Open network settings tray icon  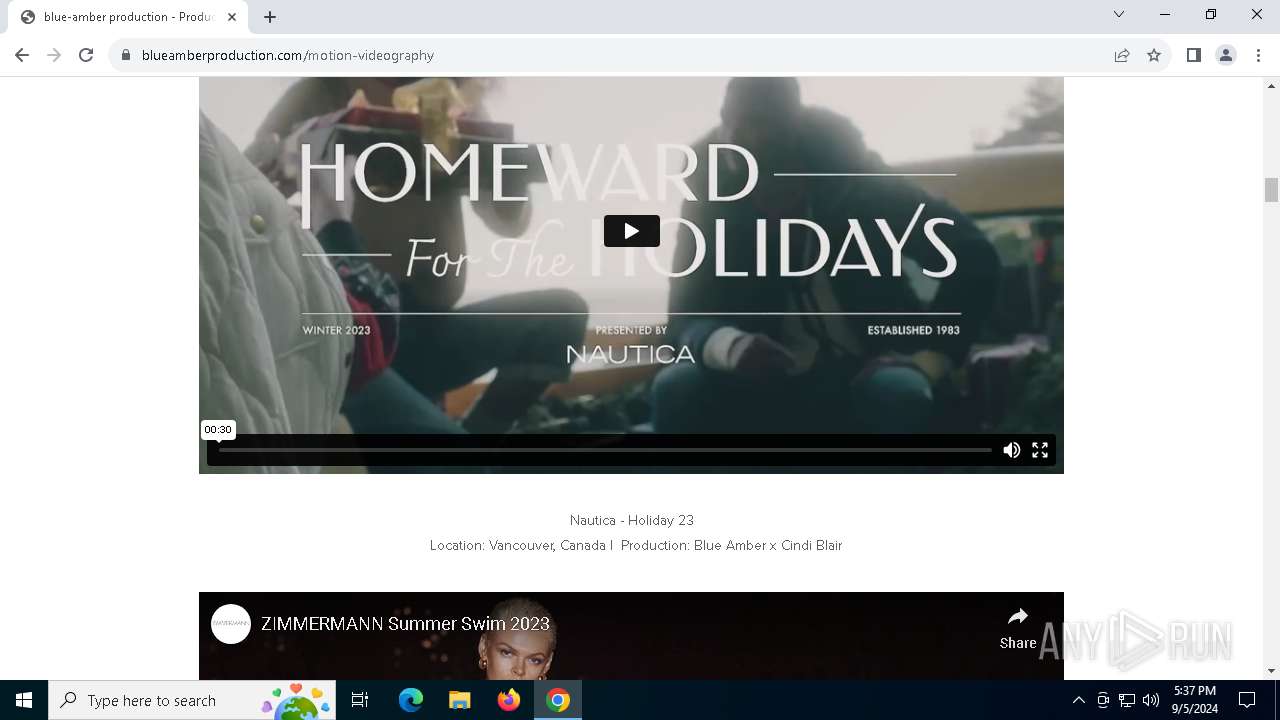(1127, 700)
